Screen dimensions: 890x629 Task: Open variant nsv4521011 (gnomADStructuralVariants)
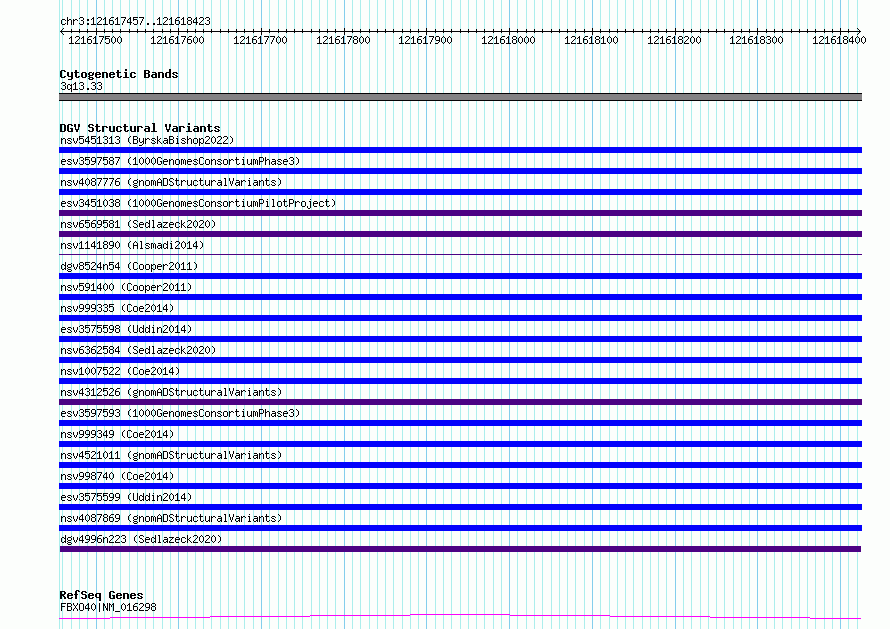click(171, 455)
